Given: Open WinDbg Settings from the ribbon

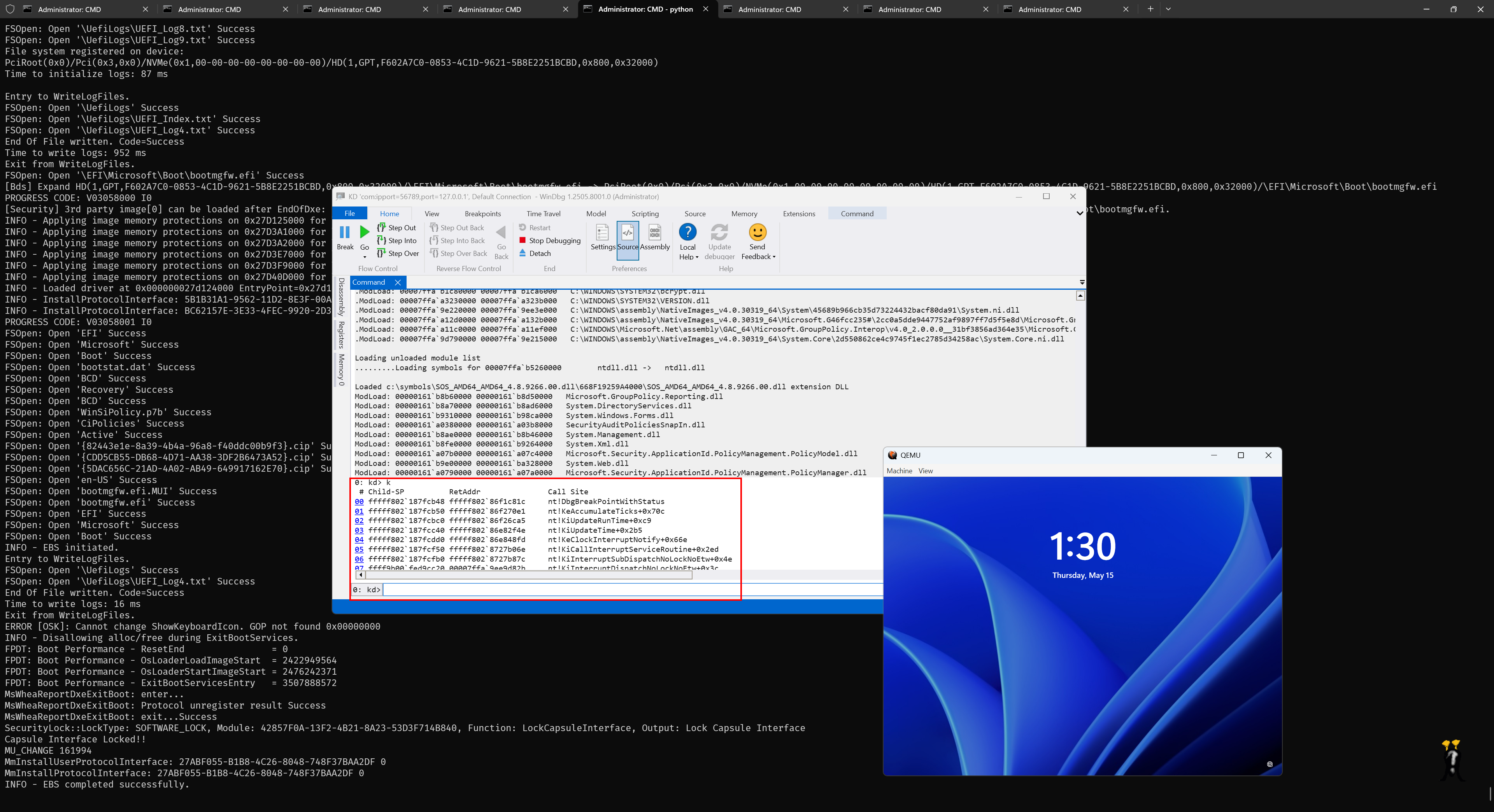Looking at the screenshot, I should click(603, 237).
